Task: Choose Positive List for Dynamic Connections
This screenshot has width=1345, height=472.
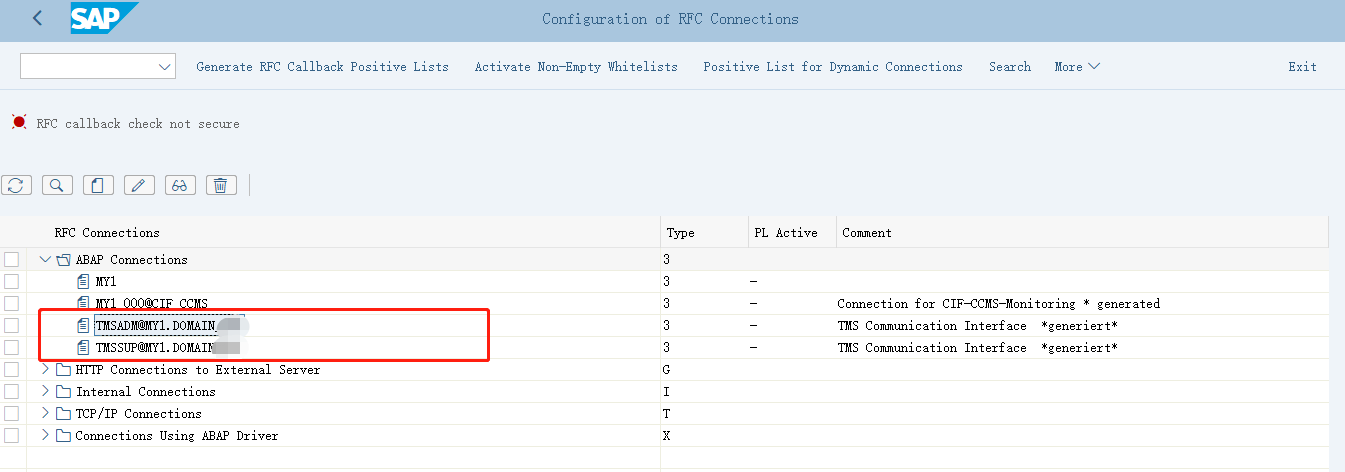Action: pyautogui.click(x=832, y=67)
